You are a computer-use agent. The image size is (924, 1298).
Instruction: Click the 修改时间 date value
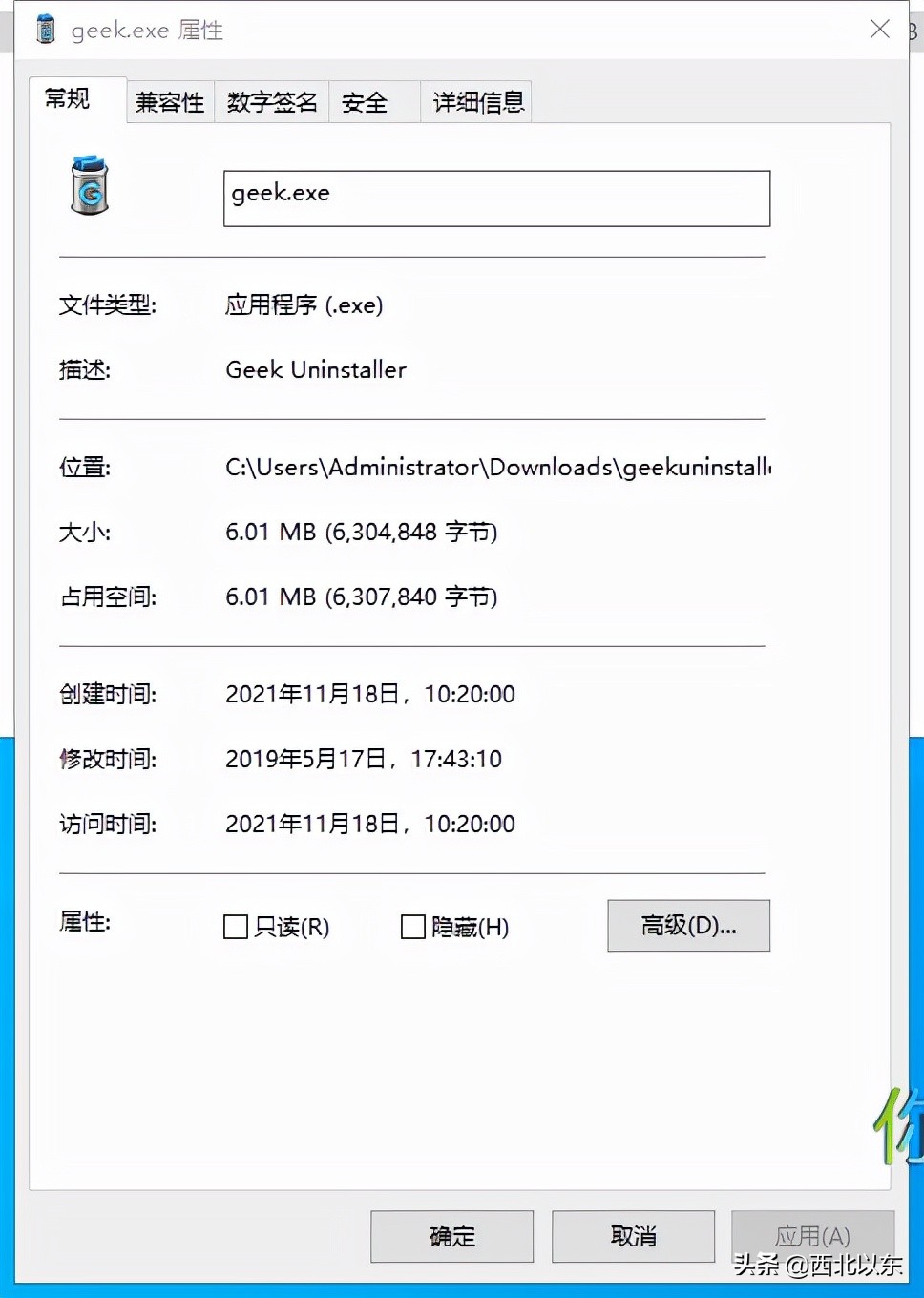click(364, 759)
